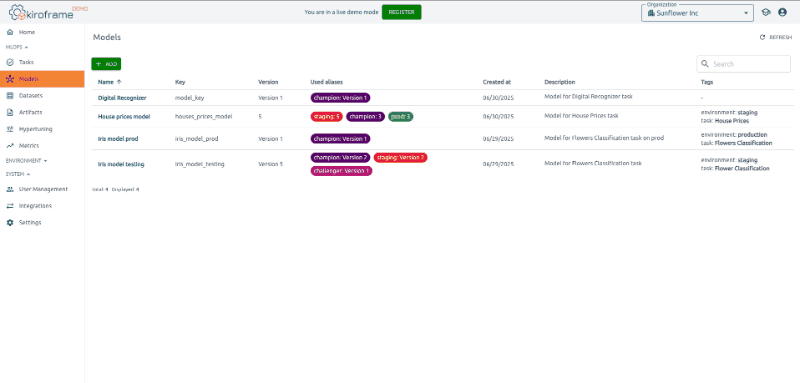Click the challenger: Version 1 alias chip

(x=341, y=171)
